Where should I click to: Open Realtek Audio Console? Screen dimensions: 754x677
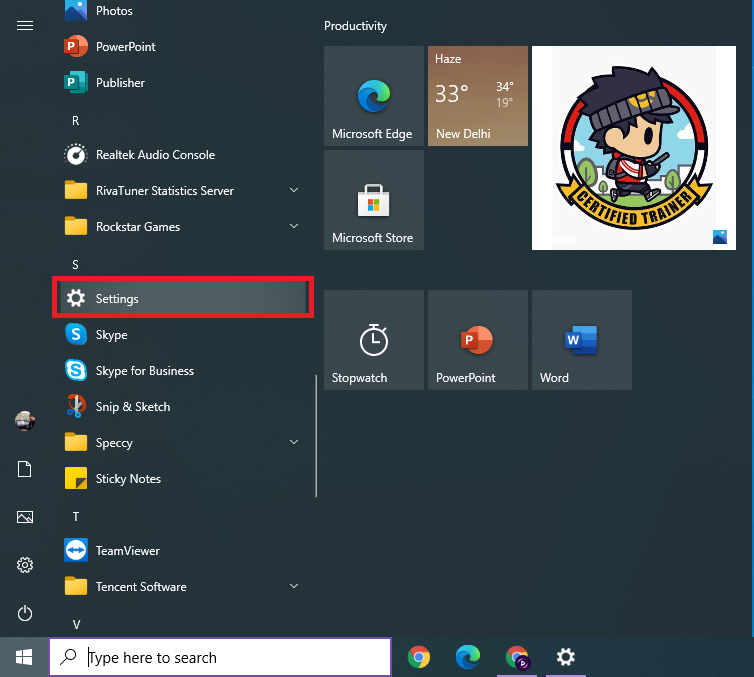(x=182, y=155)
